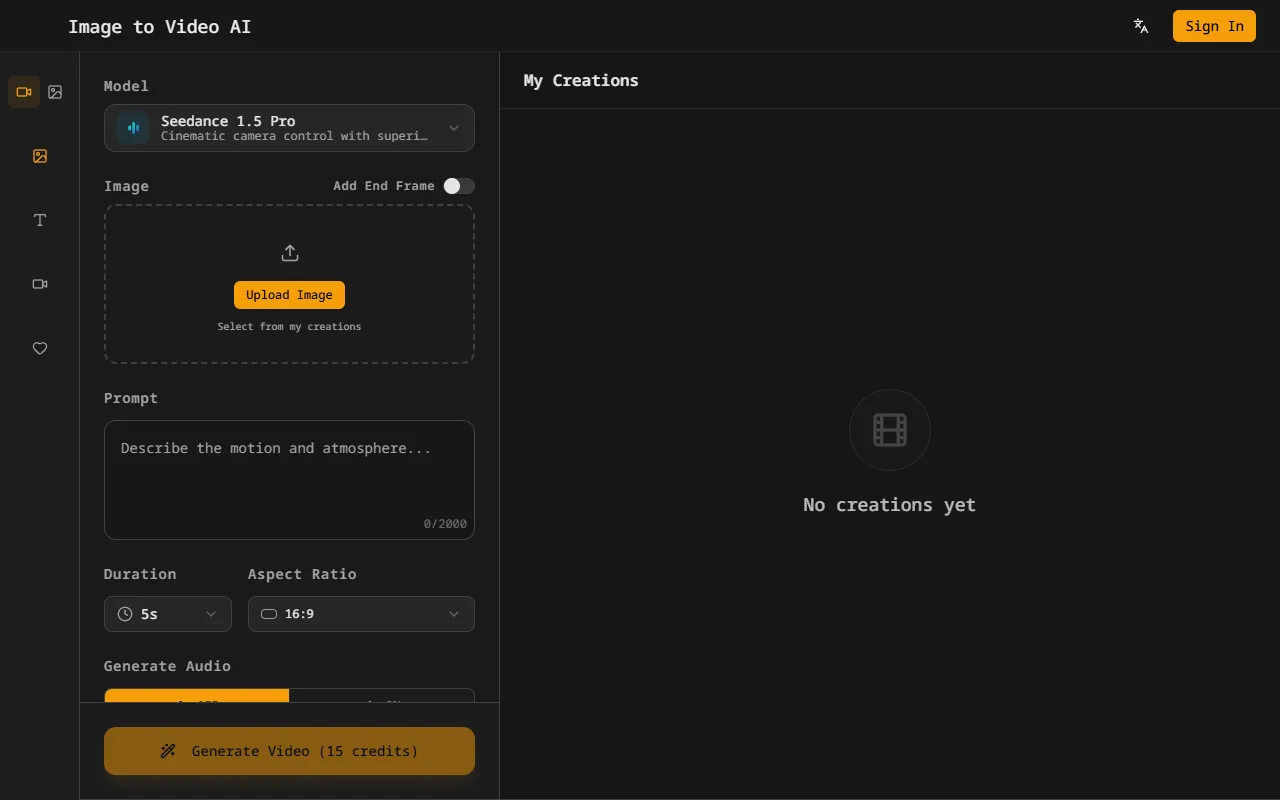
Task: Open the Seedance 1.5 Pro model dropdown
Action: [x=289, y=128]
